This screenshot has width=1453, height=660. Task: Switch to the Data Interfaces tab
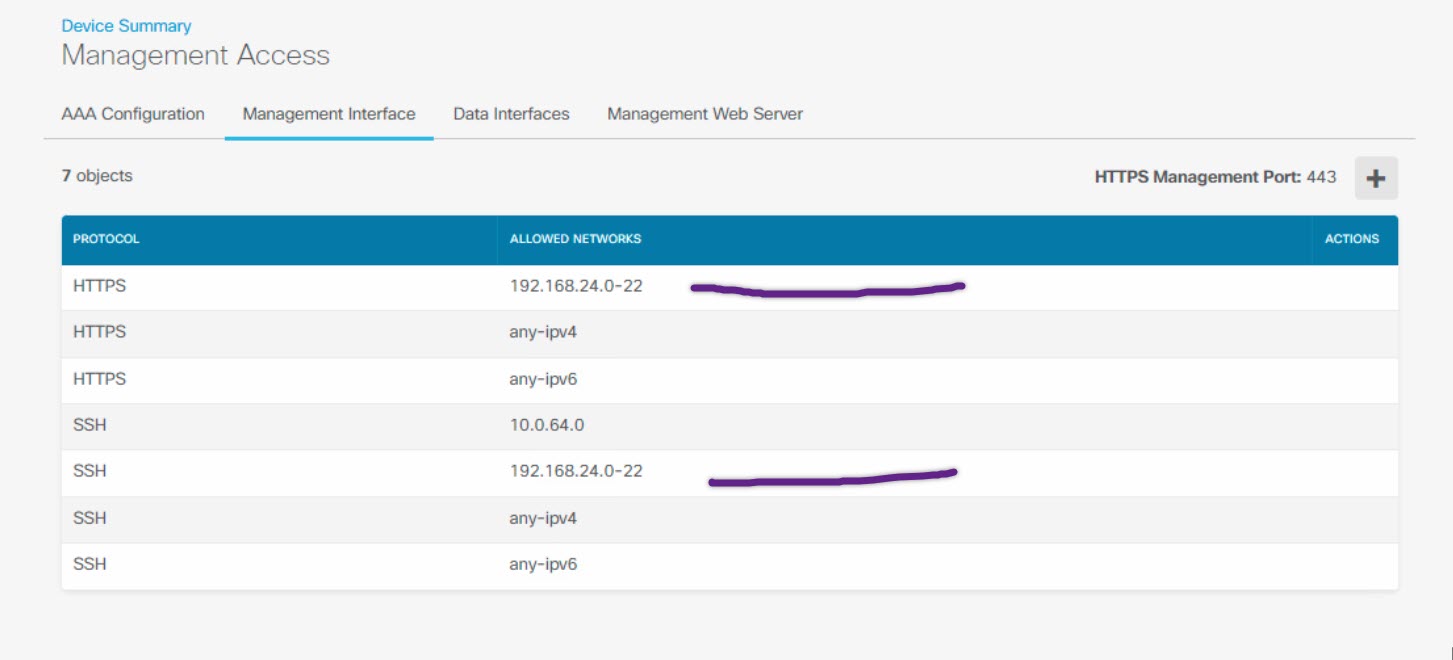tap(511, 114)
